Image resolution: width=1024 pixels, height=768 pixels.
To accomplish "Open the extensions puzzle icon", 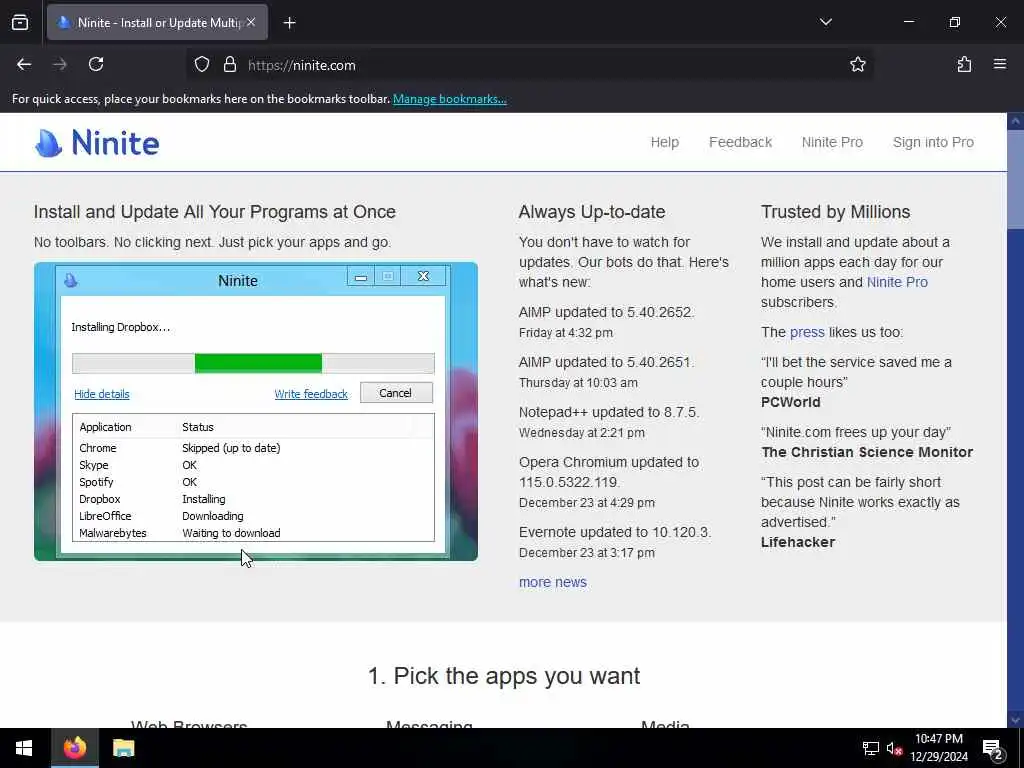I will (964, 65).
